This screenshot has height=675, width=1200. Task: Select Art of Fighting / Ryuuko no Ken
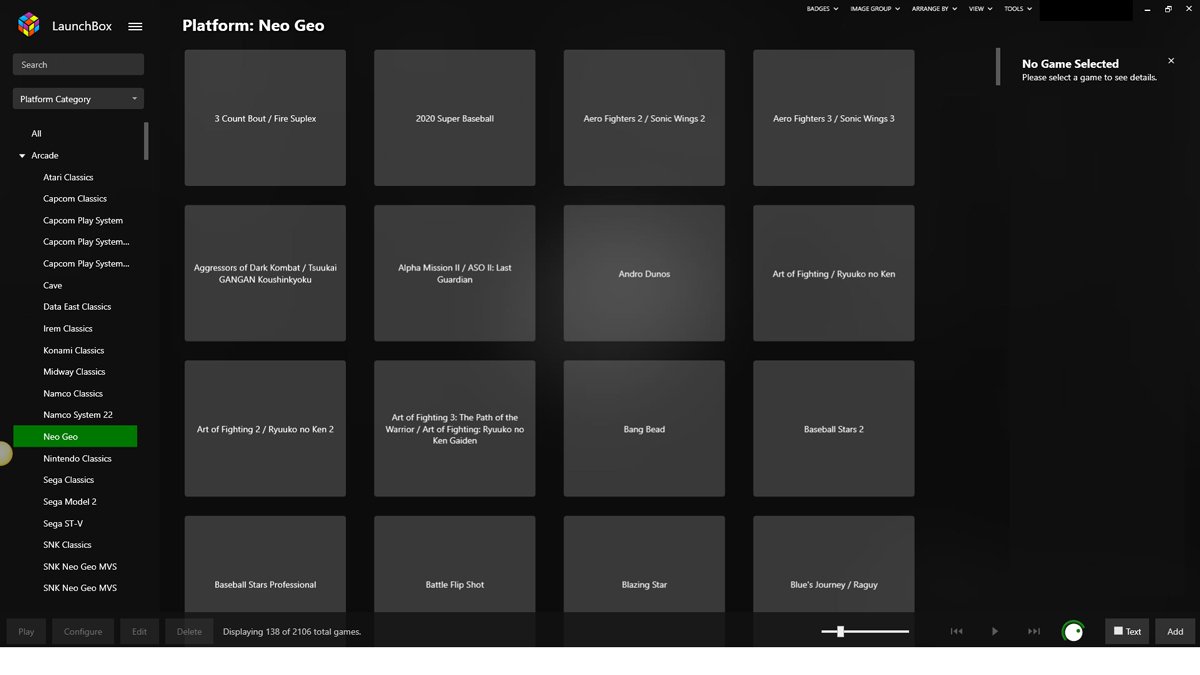(x=834, y=273)
